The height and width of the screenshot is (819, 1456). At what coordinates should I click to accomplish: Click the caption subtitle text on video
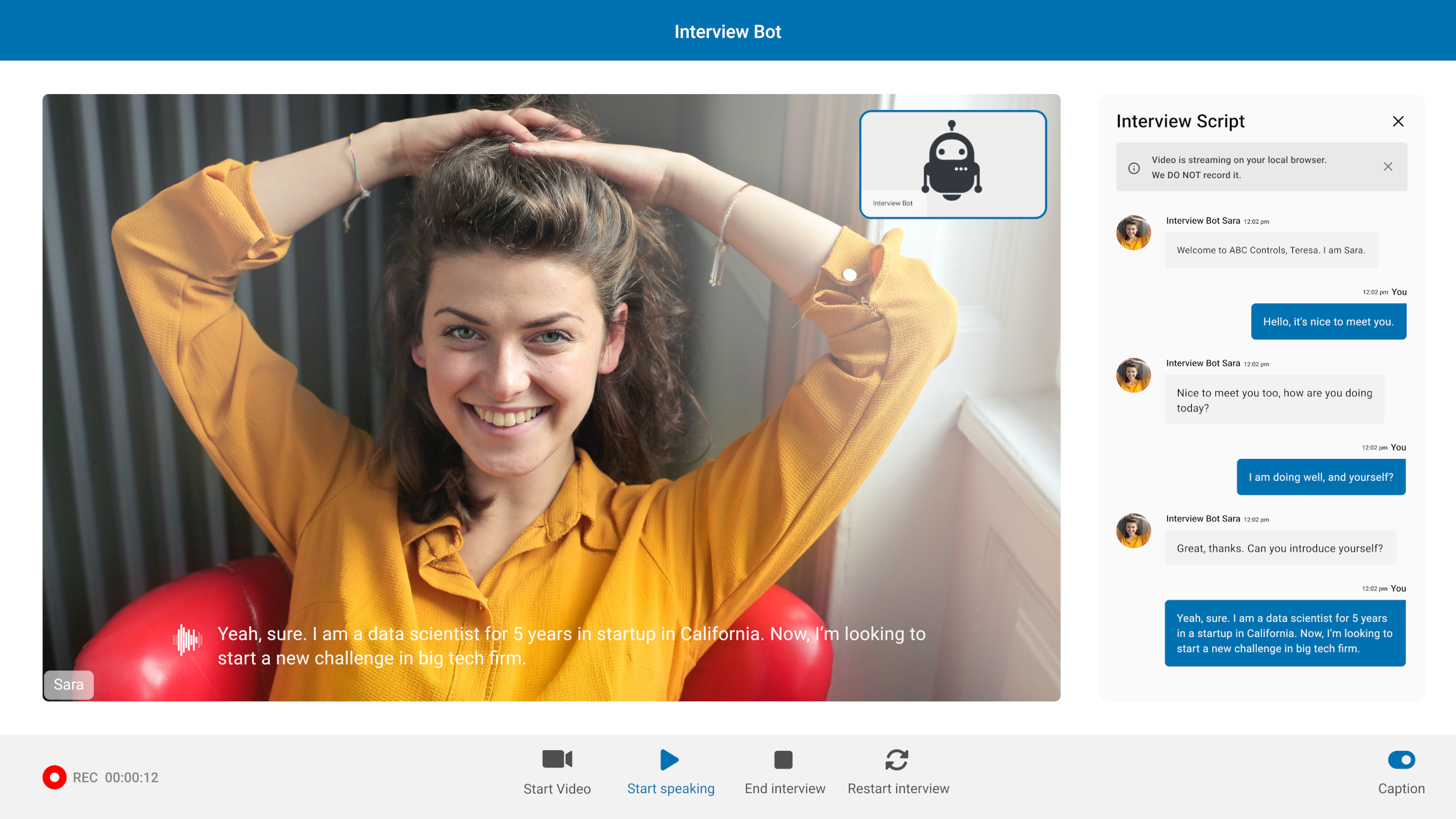tap(571, 646)
